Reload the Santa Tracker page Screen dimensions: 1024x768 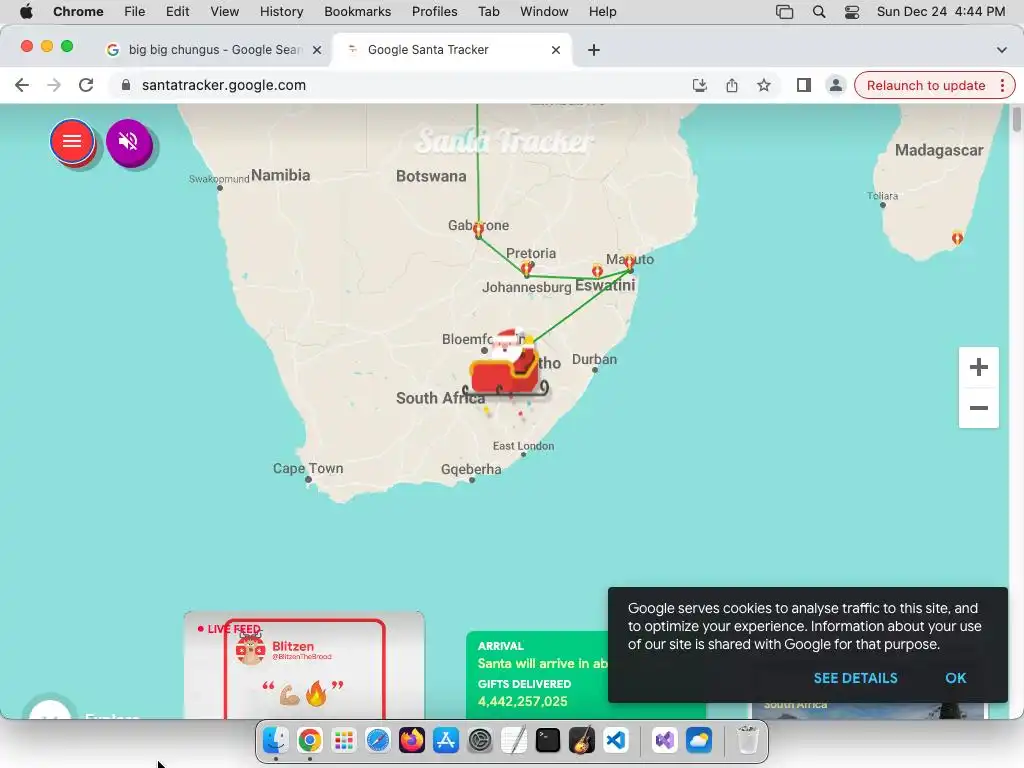click(x=86, y=86)
